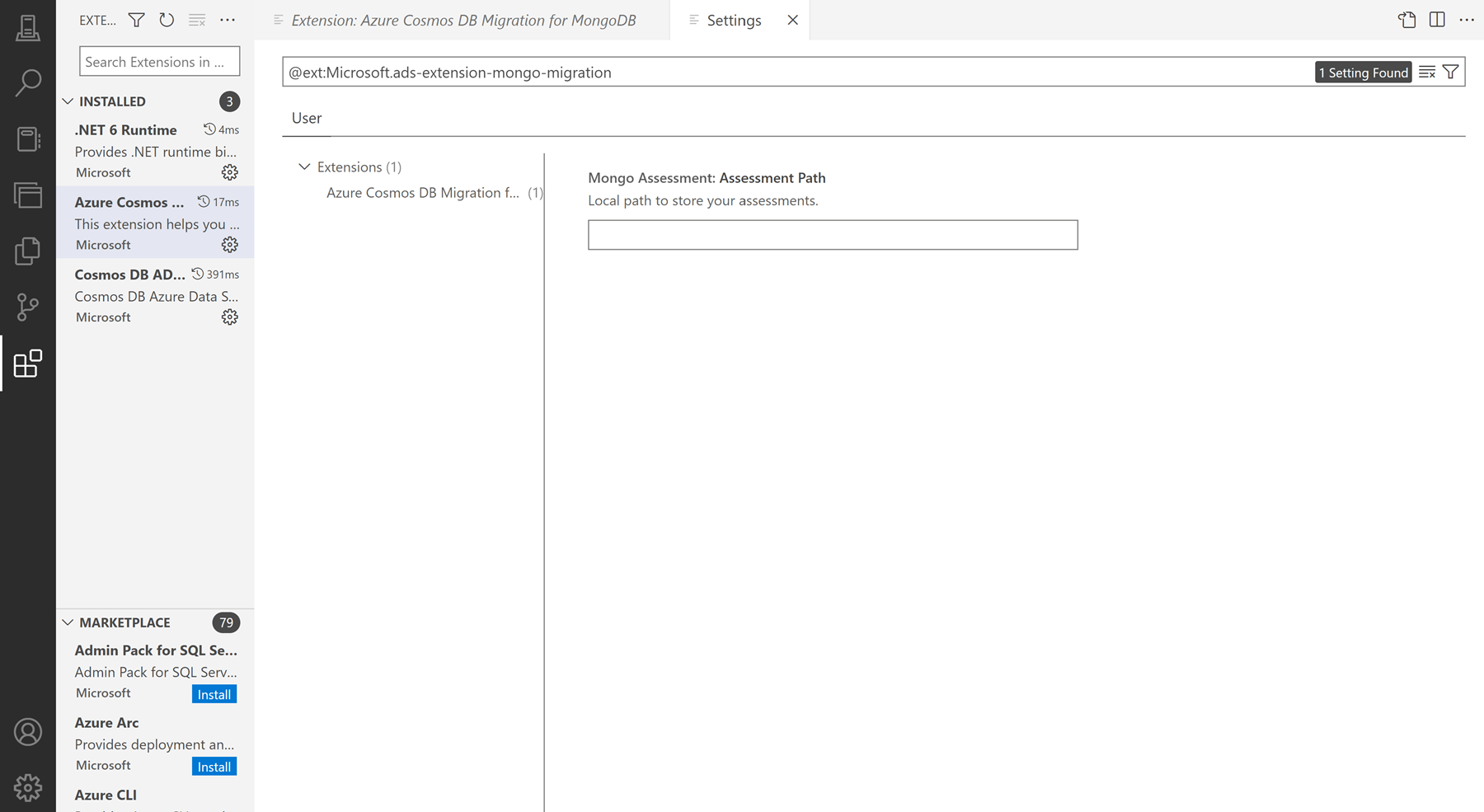Screen dimensions: 1484x812
Task: Click 'Local path to store your assessments.' description
Action: pyautogui.click(x=703, y=201)
